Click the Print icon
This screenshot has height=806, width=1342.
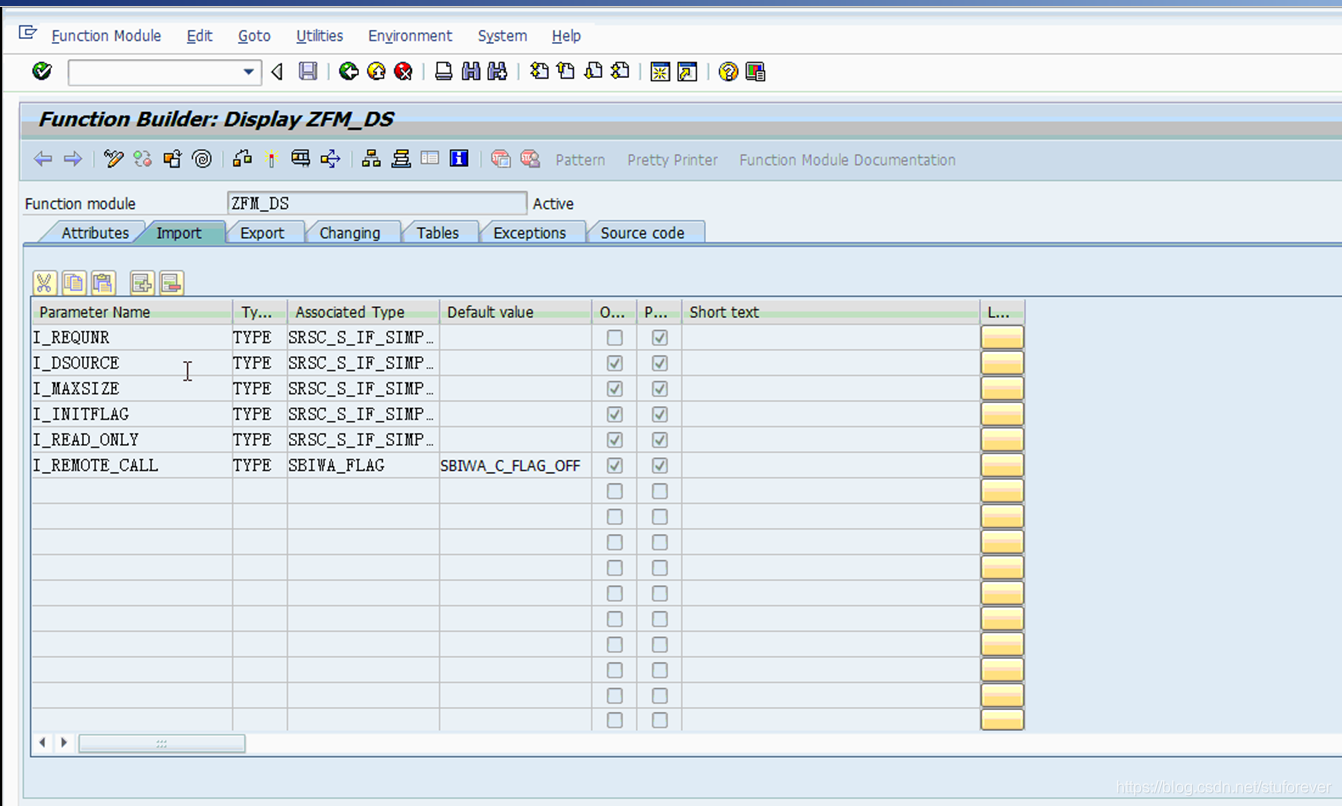point(443,71)
